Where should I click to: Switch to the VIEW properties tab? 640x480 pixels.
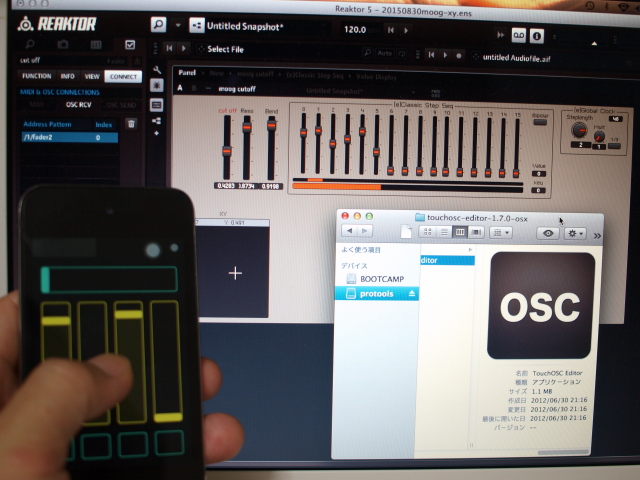pyautogui.click(x=92, y=76)
